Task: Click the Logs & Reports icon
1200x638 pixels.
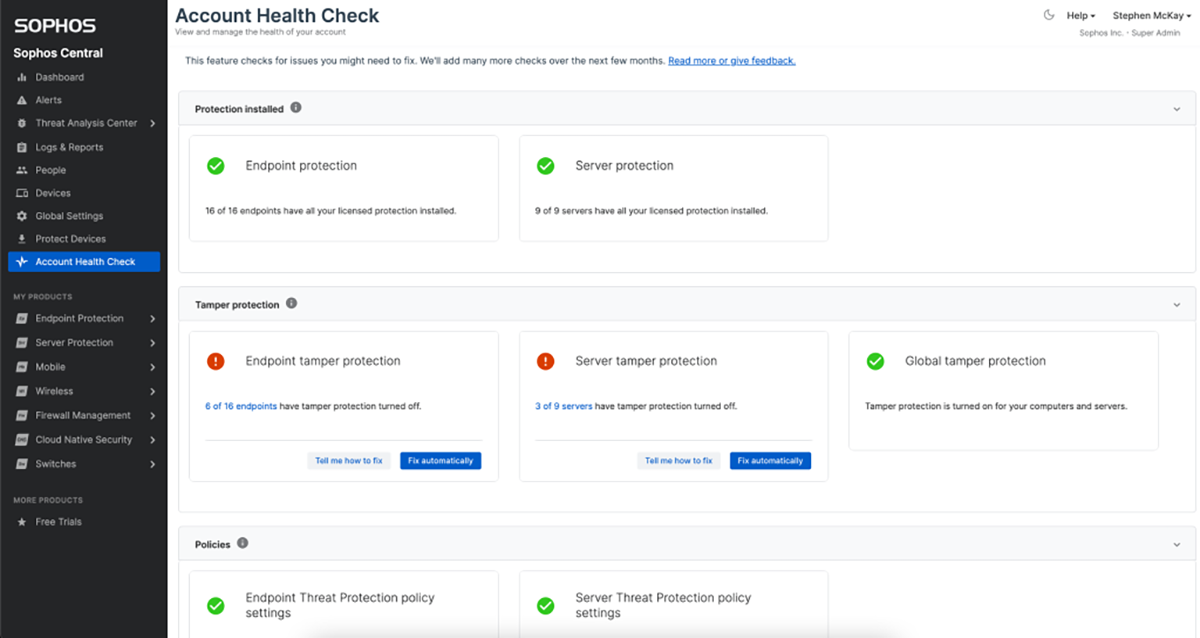Action: click(x=21, y=146)
